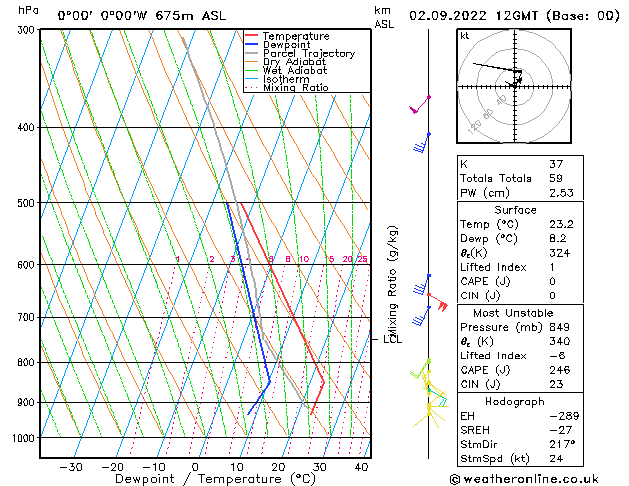Click the 1000 hPa pressure label
Screen dimensions: 629x486
click(x=25, y=438)
